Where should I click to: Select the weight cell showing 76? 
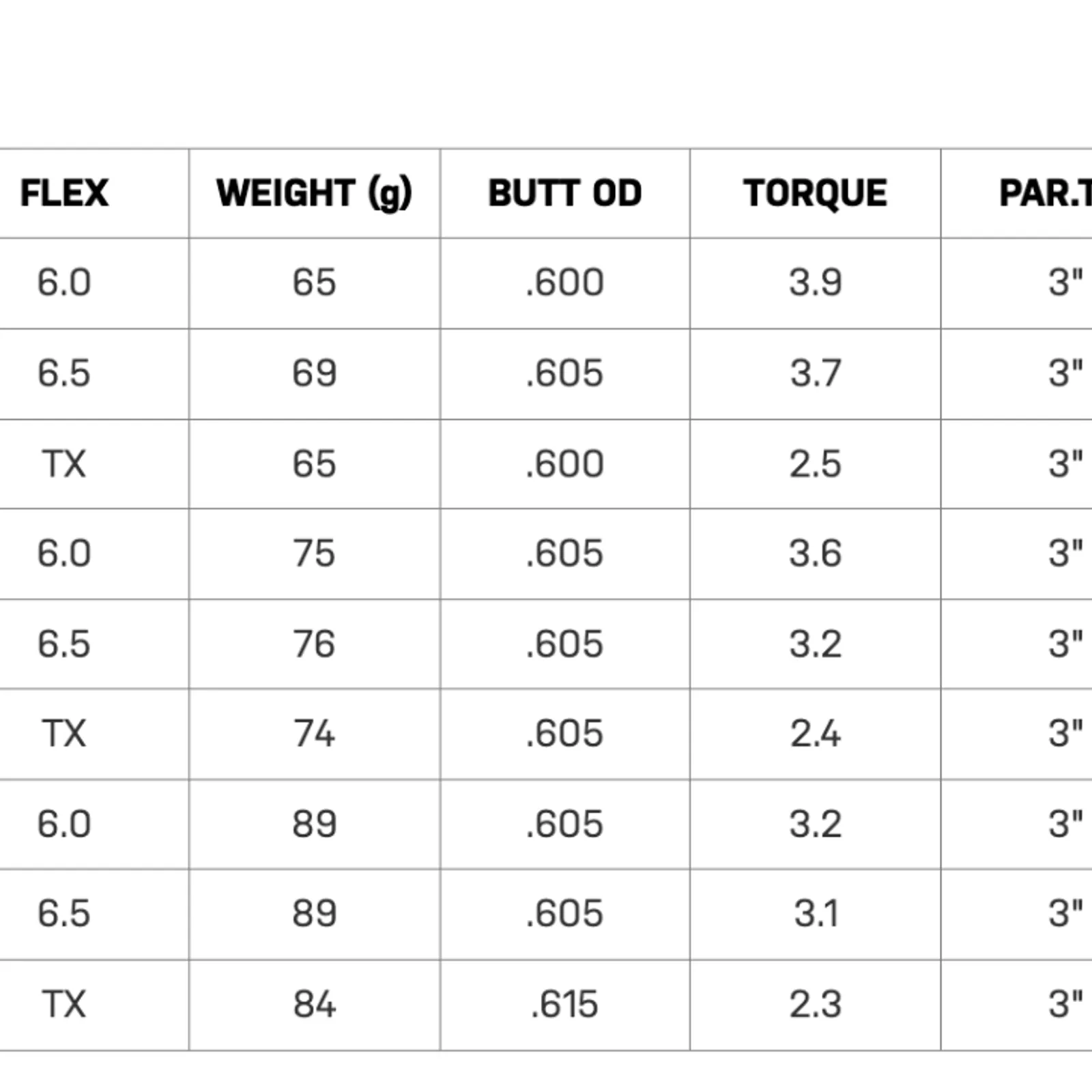coord(314,644)
